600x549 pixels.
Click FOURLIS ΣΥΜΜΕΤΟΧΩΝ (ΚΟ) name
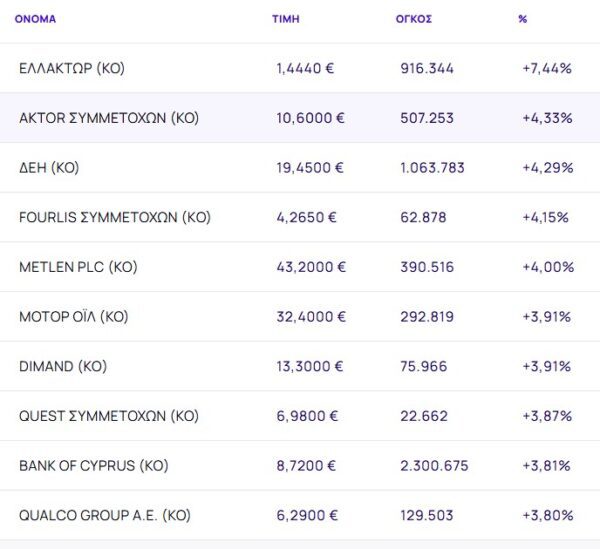coord(115,217)
